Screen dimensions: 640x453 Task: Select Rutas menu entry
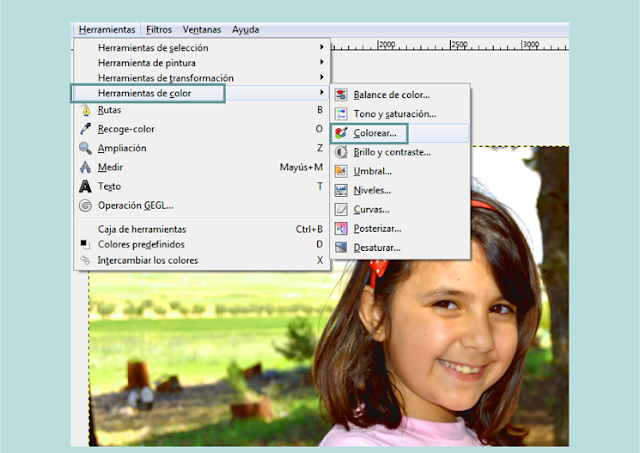[x=202, y=110]
